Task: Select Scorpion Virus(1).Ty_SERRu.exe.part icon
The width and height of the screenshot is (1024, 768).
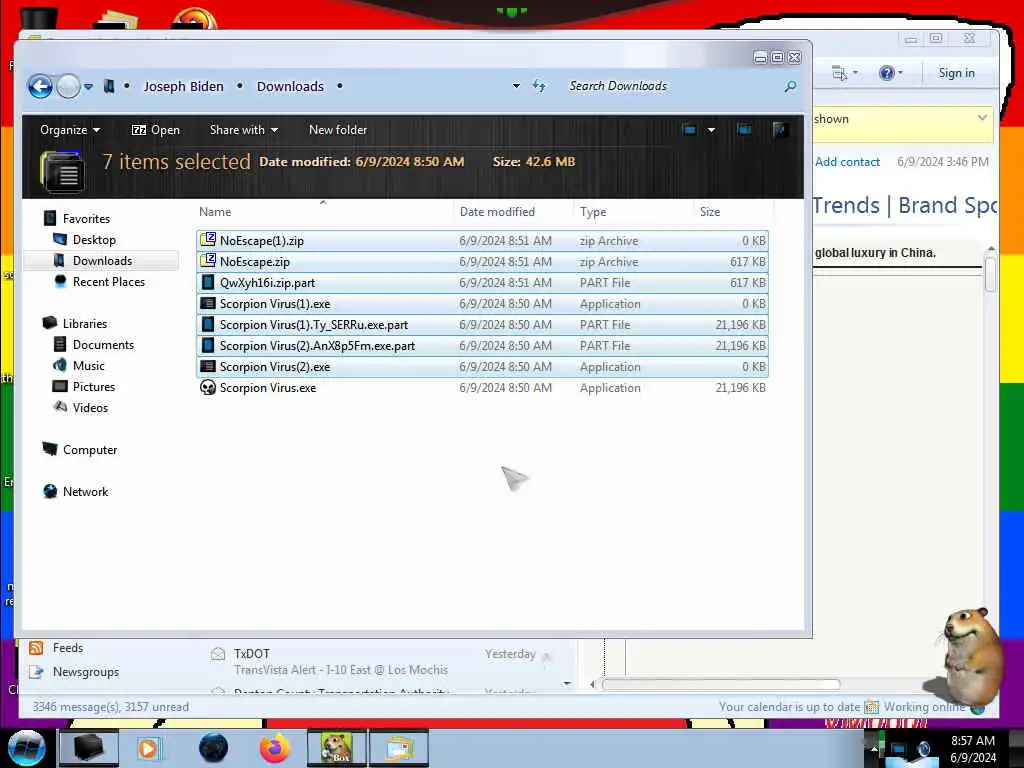Action: [208, 324]
